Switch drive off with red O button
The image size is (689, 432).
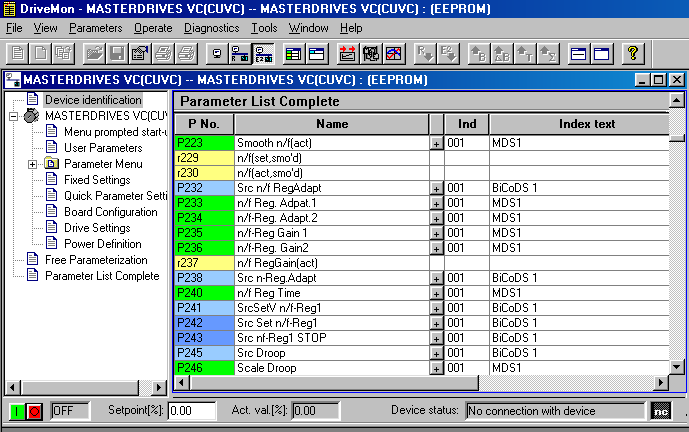pyautogui.click(x=34, y=412)
